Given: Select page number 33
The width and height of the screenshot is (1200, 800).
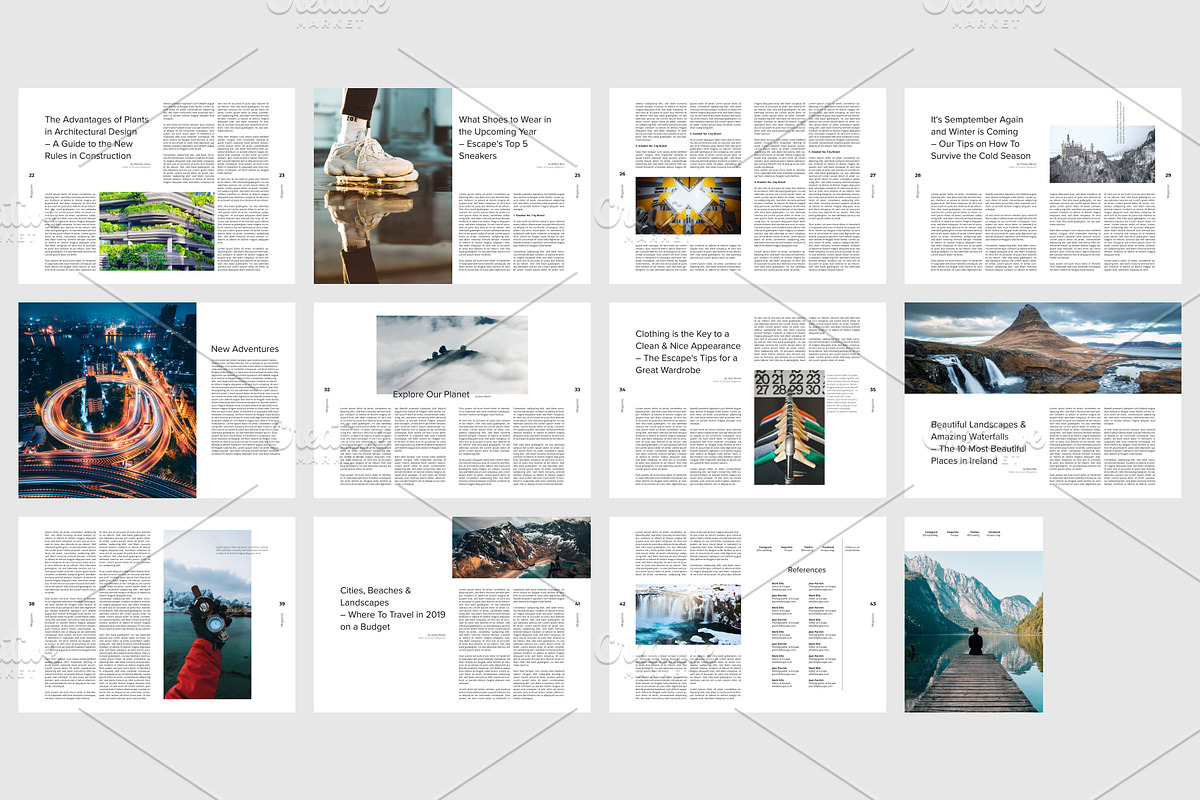Looking at the screenshot, I should (577, 390).
